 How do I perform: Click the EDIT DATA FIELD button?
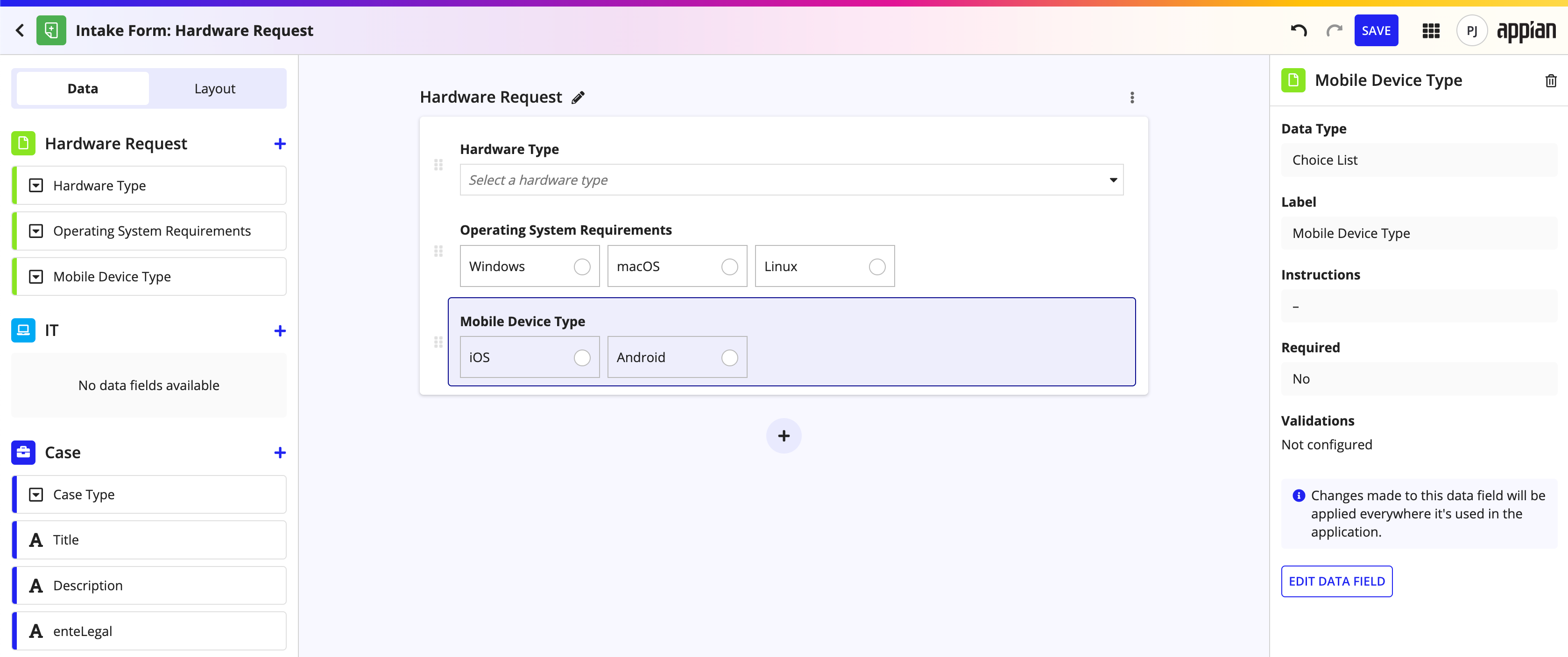pyautogui.click(x=1337, y=581)
